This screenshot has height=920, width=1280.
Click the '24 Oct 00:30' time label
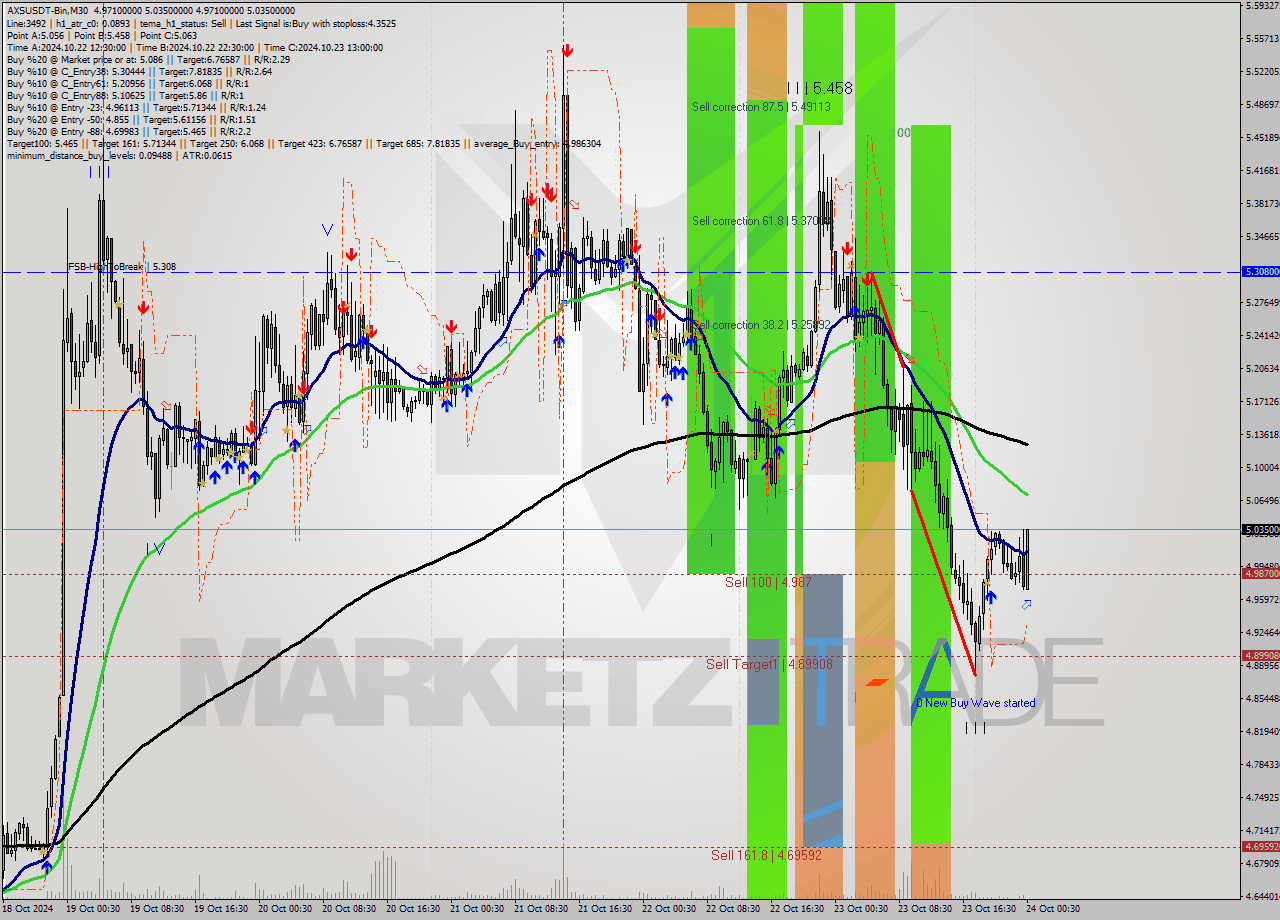1053,909
